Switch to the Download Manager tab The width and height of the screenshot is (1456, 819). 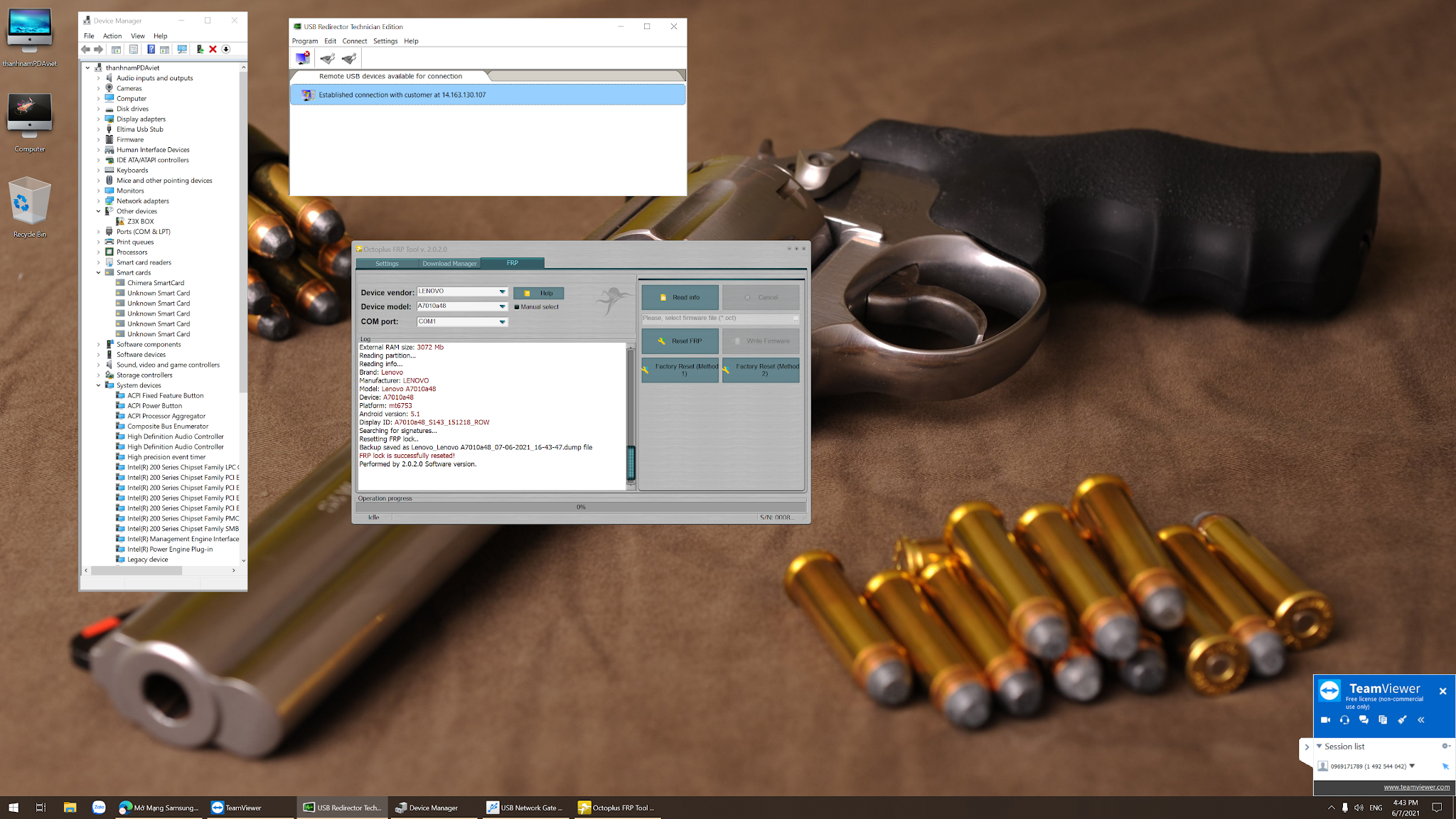(449, 264)
